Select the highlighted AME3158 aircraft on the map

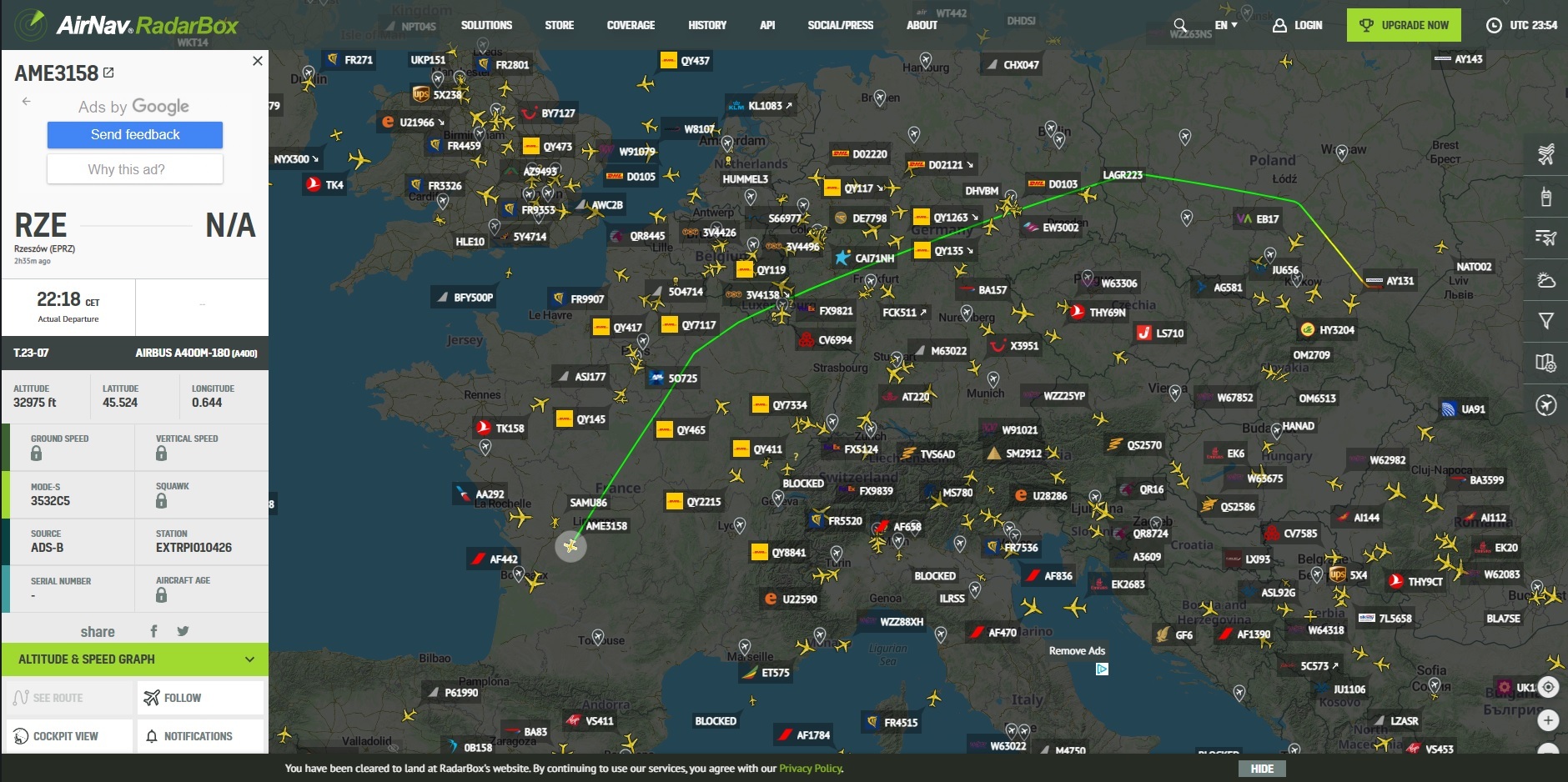pos(570,546)
